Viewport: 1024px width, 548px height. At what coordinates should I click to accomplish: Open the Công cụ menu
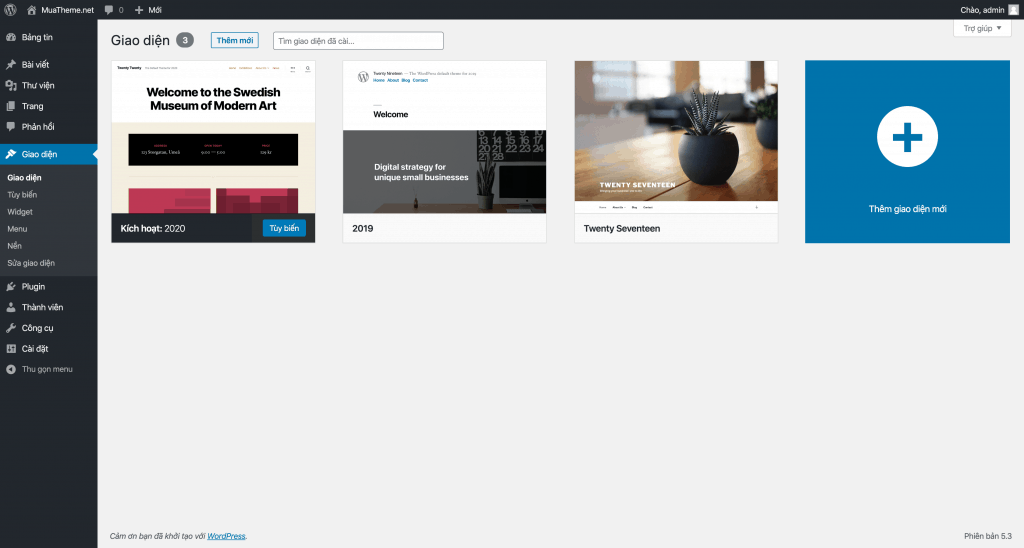(x=48, y=328)
